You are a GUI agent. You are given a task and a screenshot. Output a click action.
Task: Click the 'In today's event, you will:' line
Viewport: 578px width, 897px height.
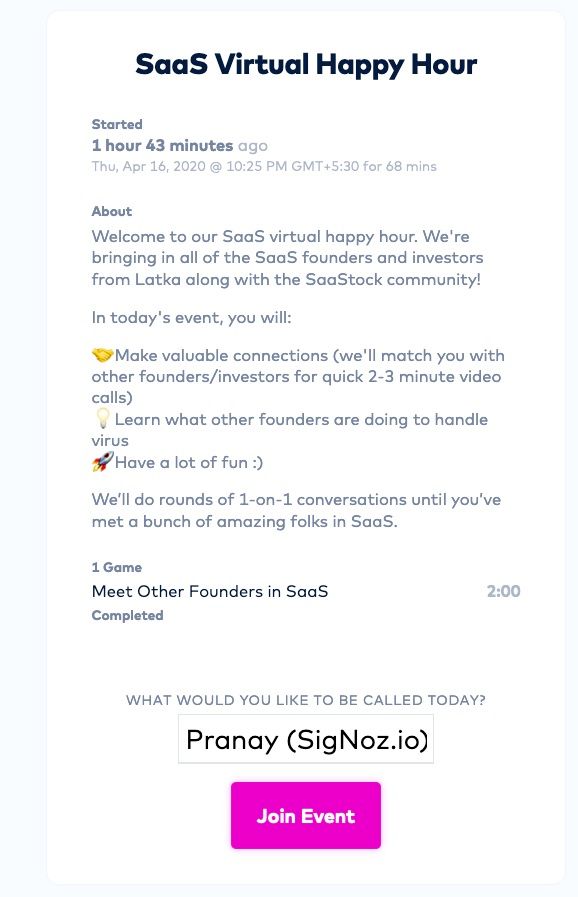tap(192, 317)
